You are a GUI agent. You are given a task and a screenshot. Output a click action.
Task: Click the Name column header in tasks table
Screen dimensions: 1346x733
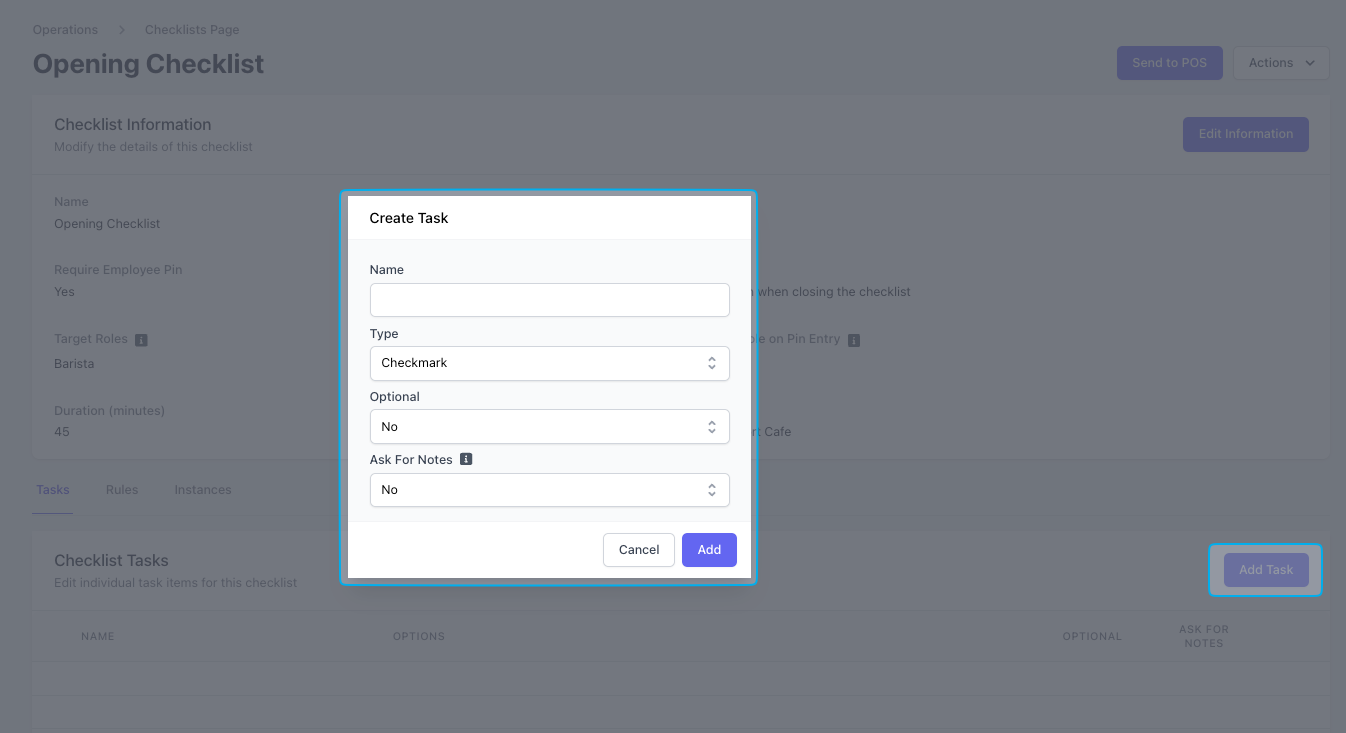[98, 636]
